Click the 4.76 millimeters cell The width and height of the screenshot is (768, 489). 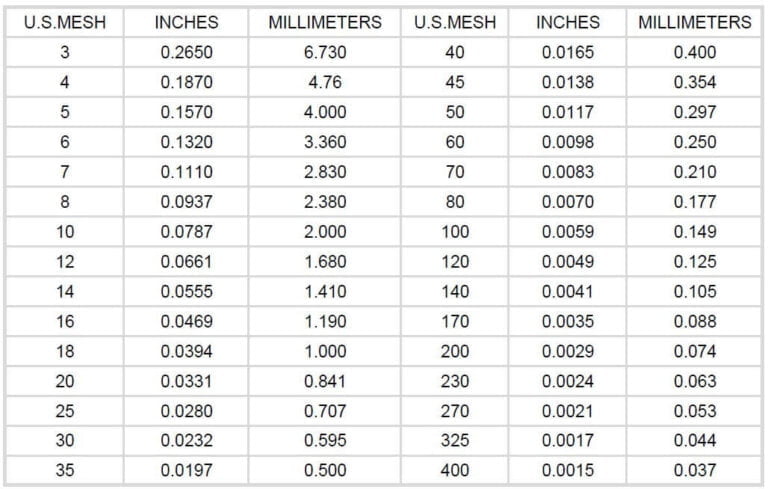tap(325, 82)
